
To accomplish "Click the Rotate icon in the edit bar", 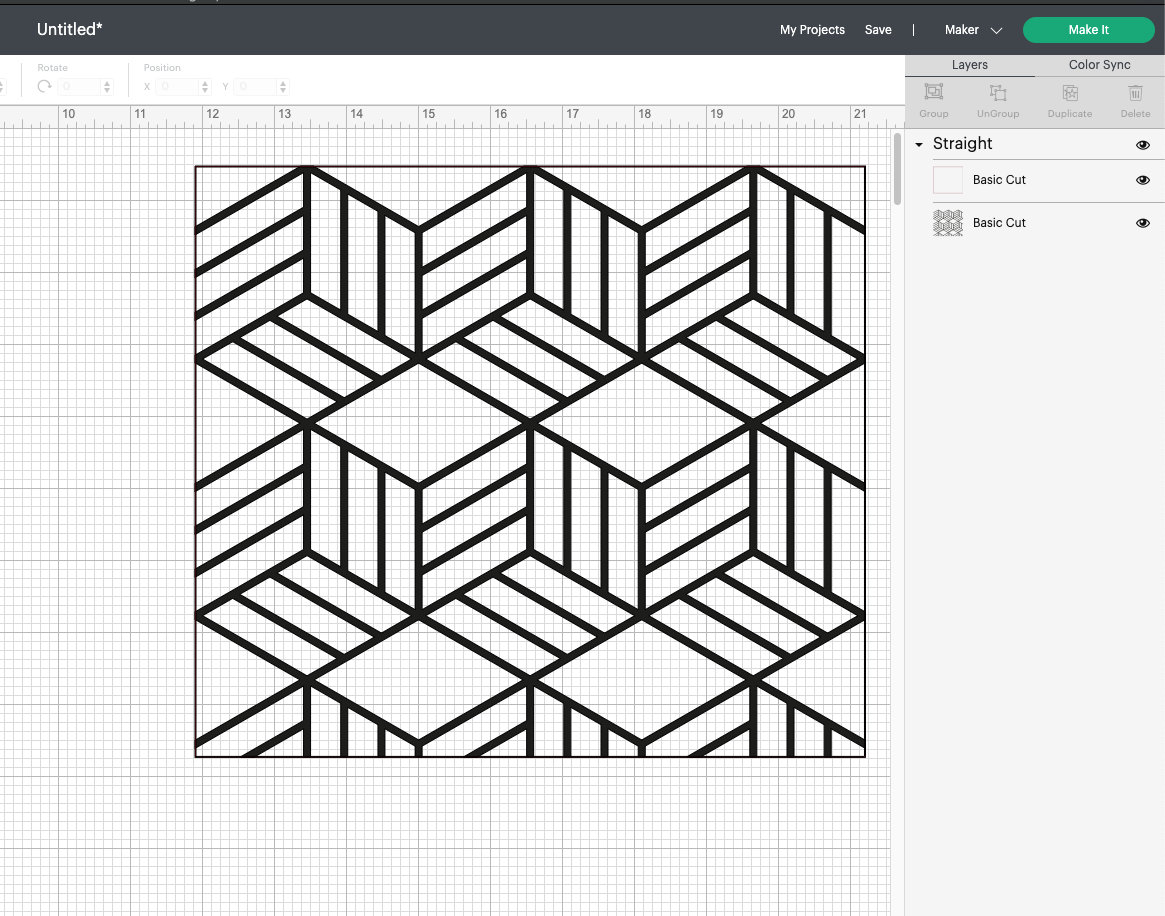I will point(44,87).
